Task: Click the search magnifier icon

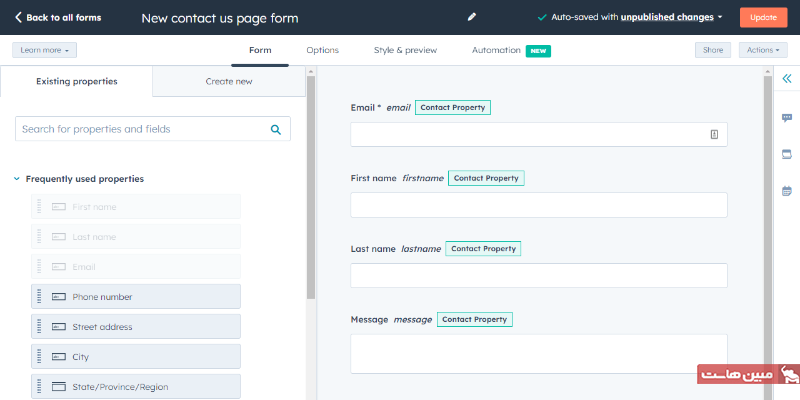Action: (276, 130)
